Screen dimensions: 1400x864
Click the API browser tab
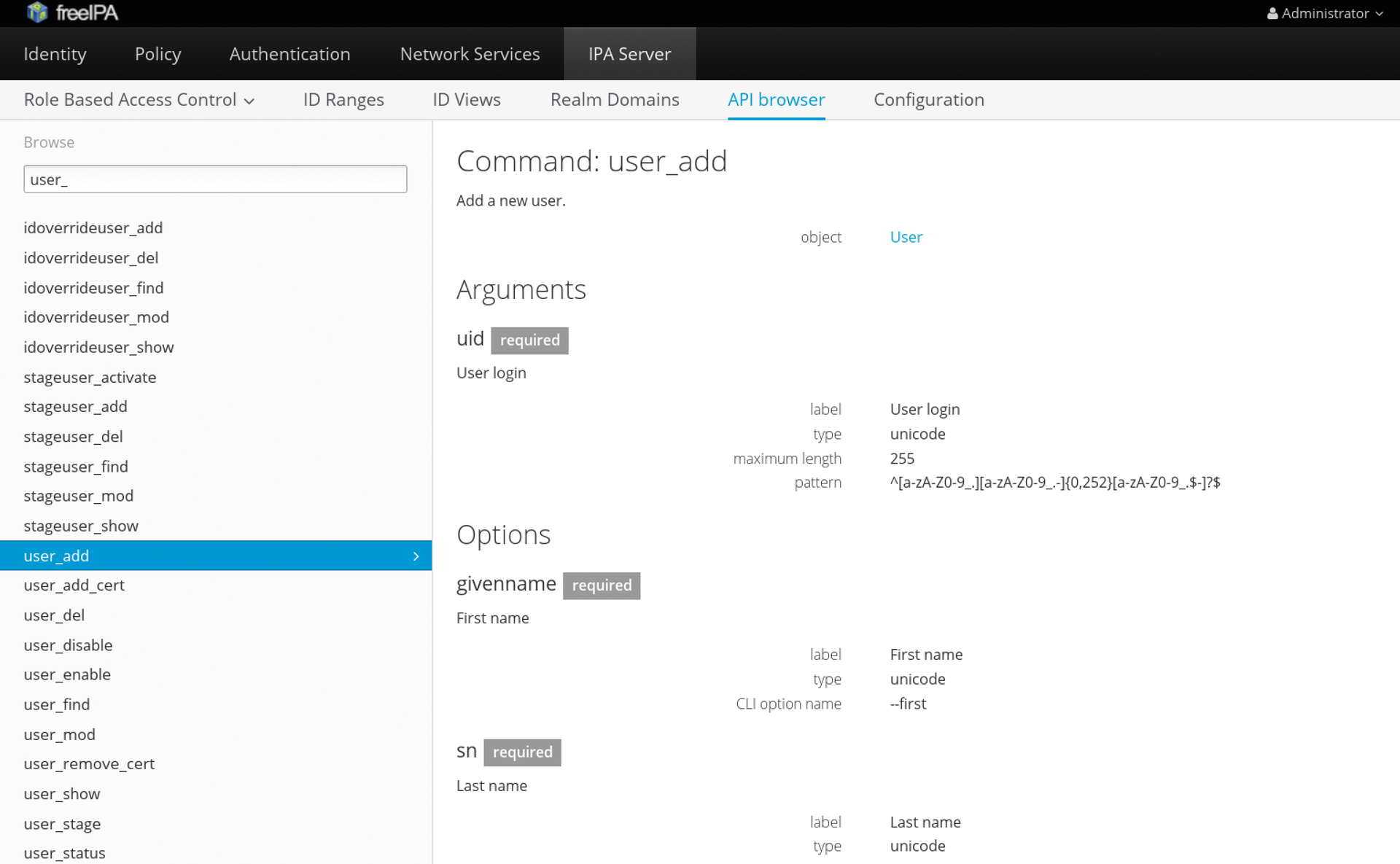tap(776, 99)
